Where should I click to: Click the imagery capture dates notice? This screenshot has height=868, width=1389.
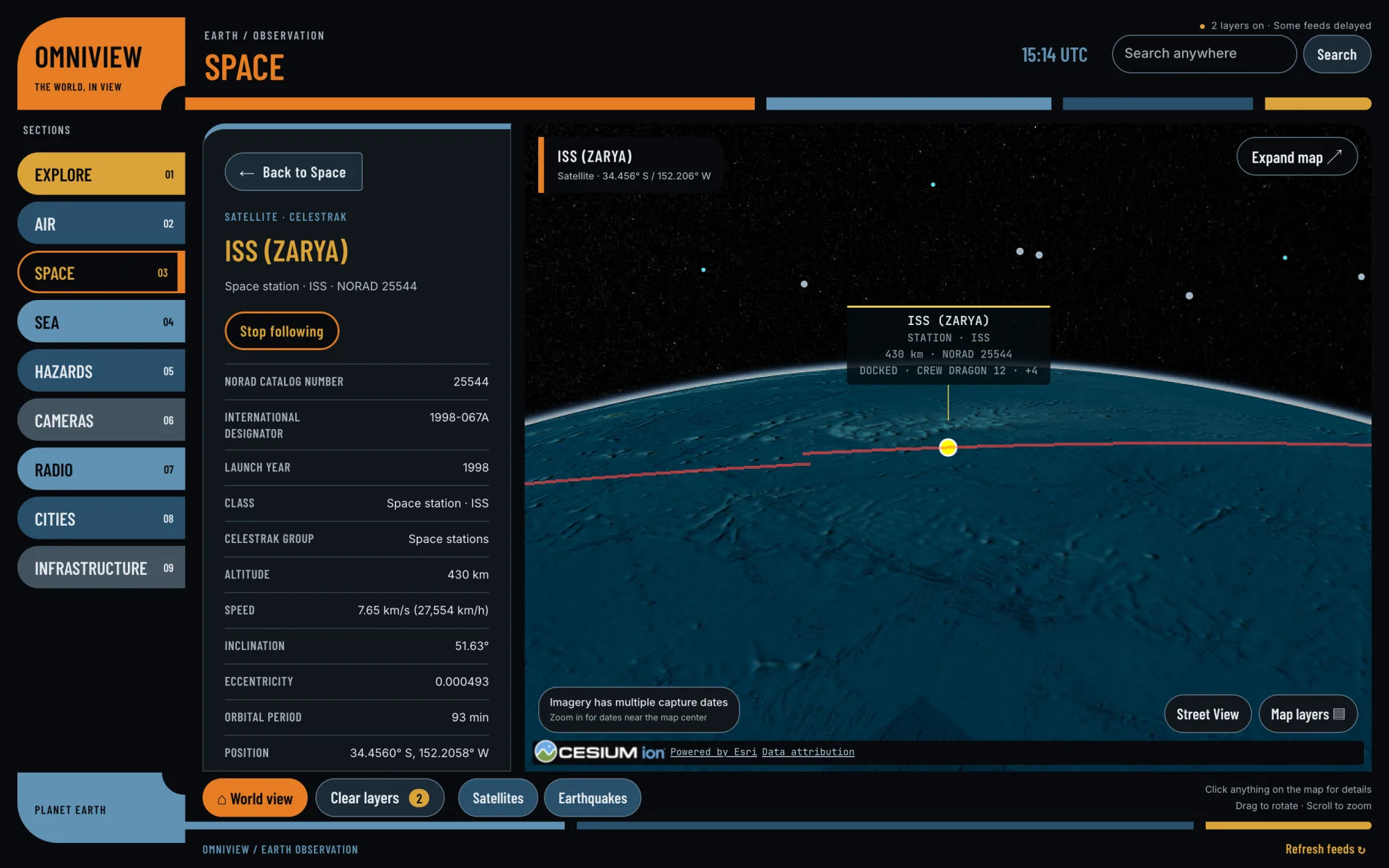click(x=638, y=709)
